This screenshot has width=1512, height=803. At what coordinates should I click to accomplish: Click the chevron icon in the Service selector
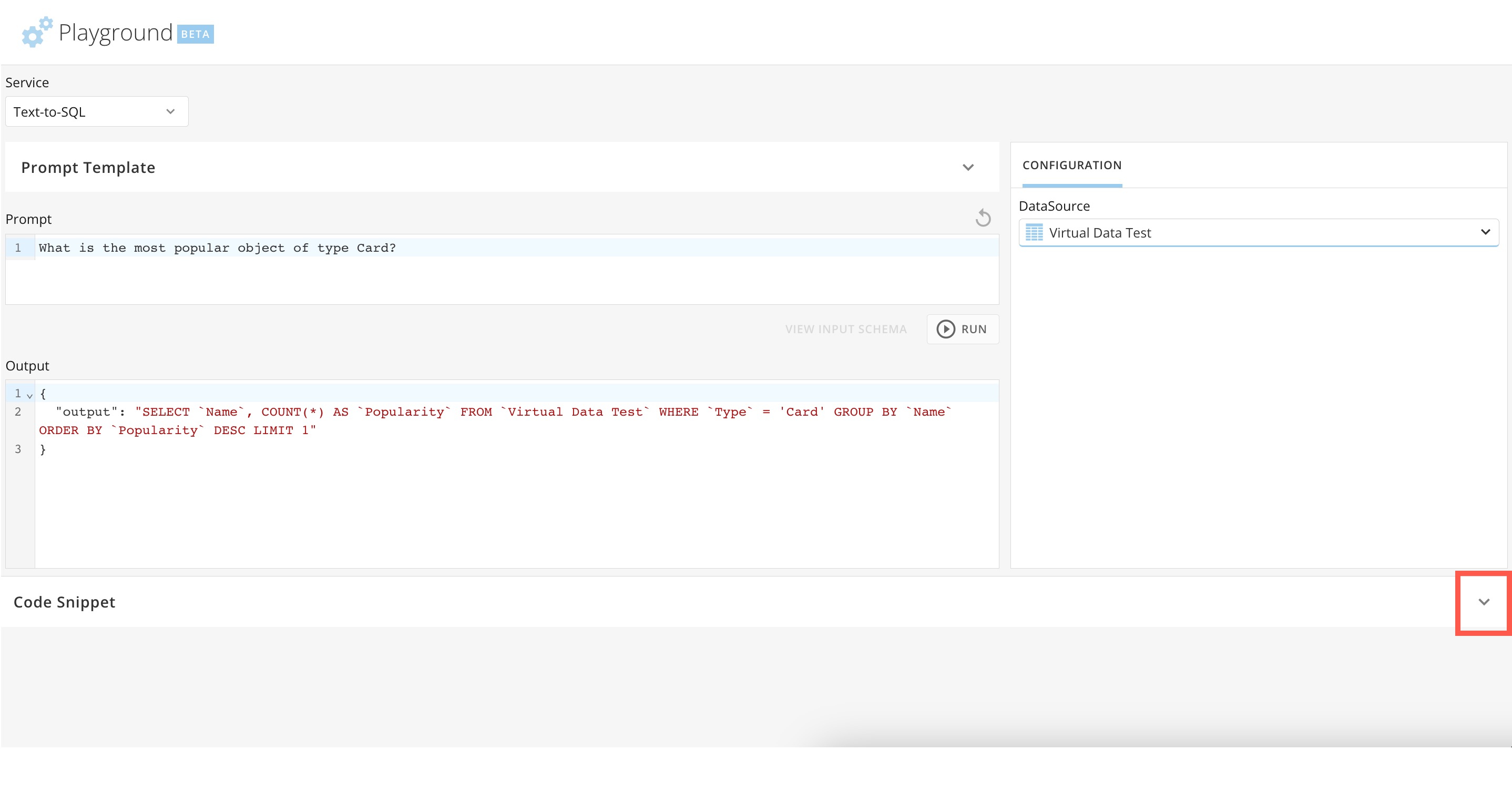(x=170, y=111)
